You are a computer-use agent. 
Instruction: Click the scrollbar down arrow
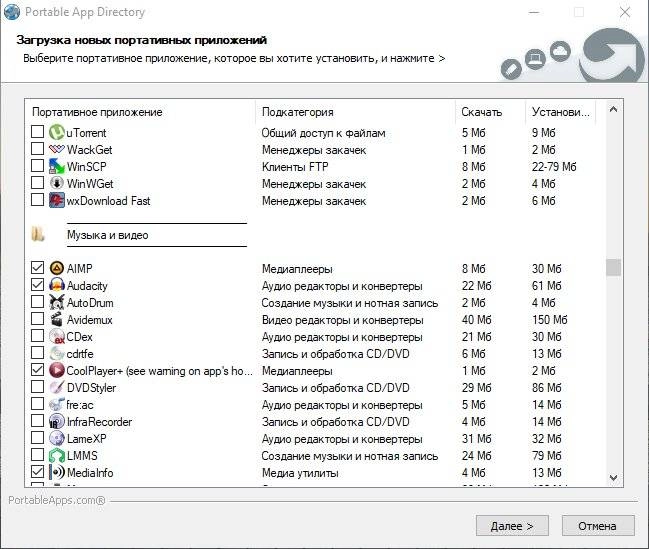pyautogui.click(x=613, y=477)
